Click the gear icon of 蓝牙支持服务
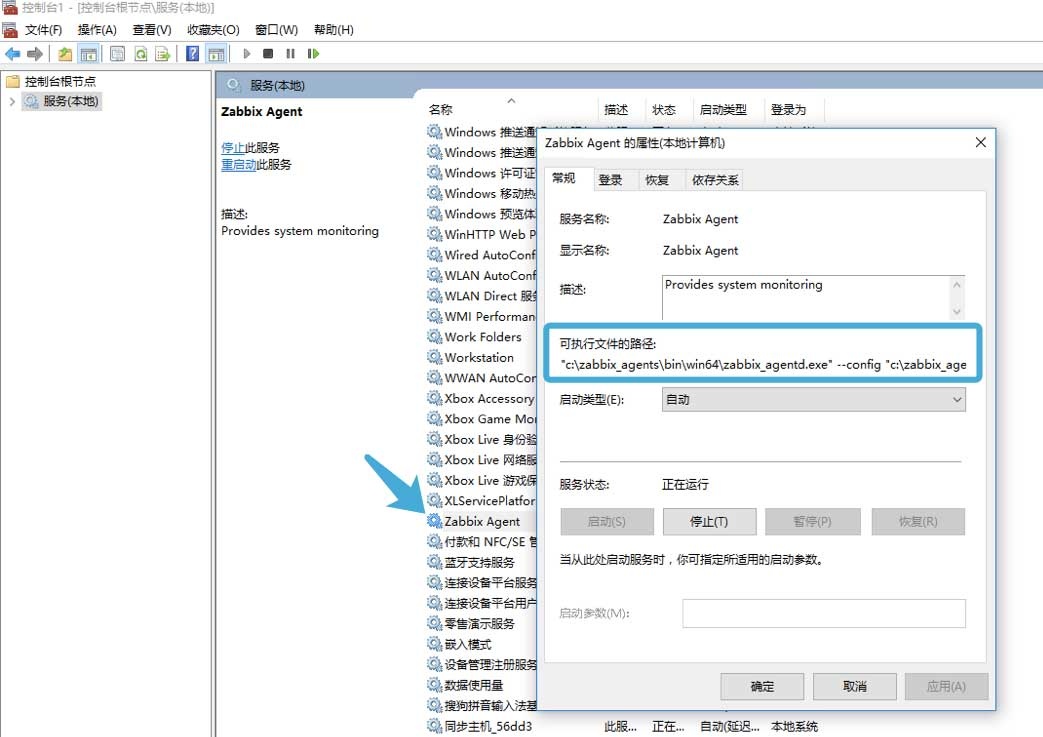The image size is (1043, 737). click(x=434, y=562)
